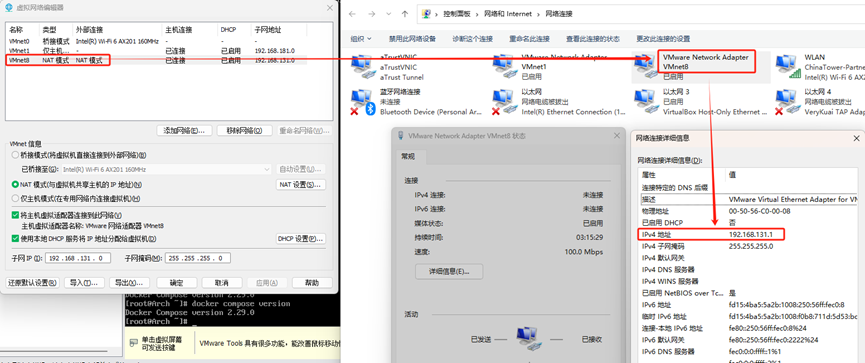Image resolution: width=865 pixels, height=363 pixels.
Task: Click the Virtual Network Editor title icon
Action: coord(8,8)
